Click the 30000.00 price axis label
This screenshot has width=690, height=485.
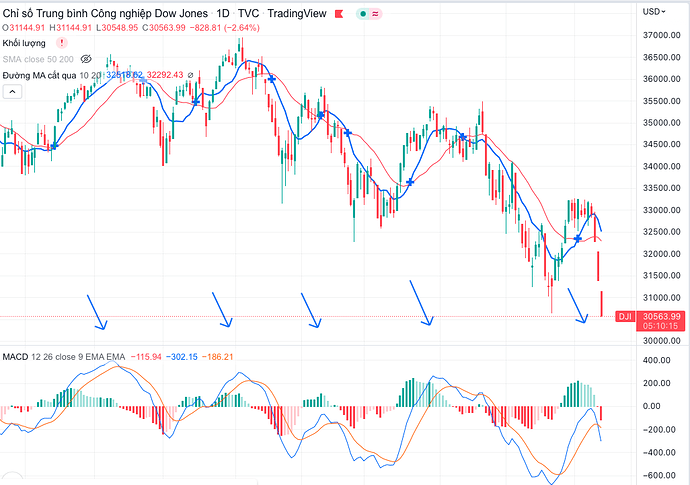(x=661, y=341)
